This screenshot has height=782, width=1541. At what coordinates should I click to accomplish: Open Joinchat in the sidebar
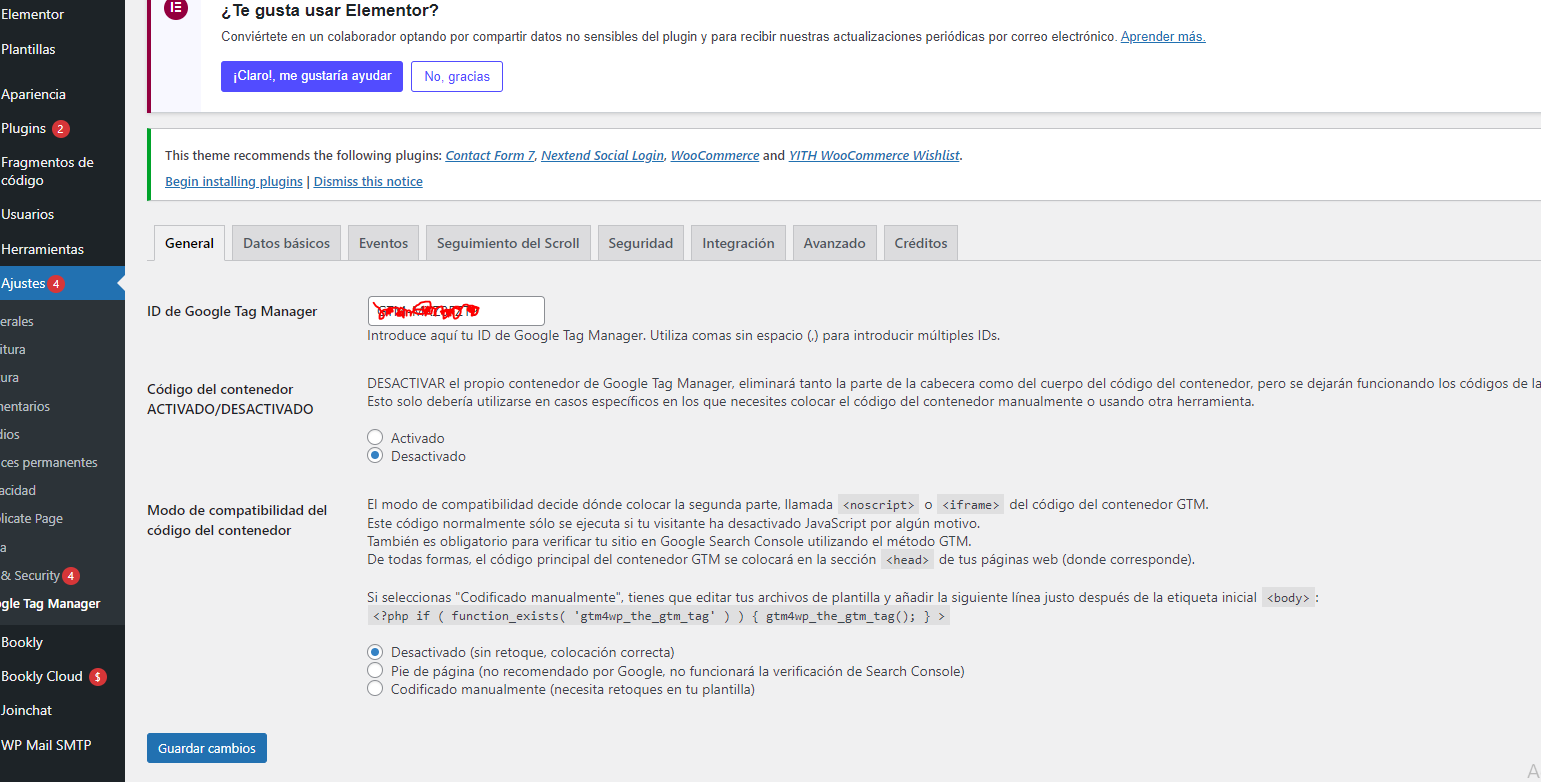(27, 710)
